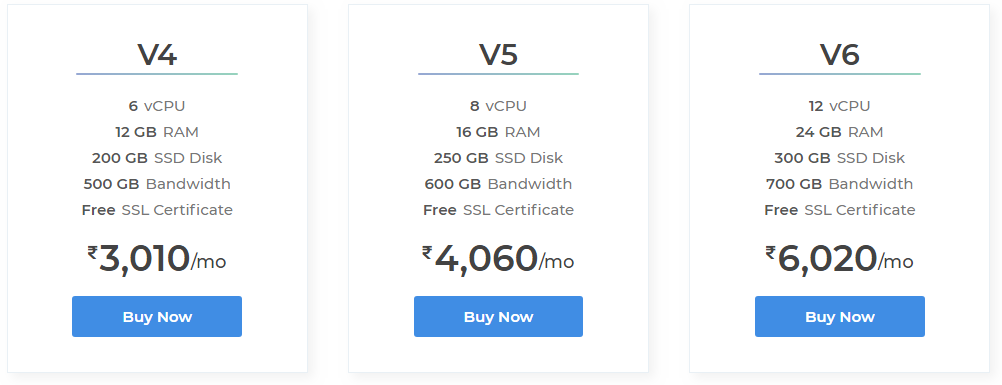
Task: Click the 700 GB Bandwidth text
Action: click(839, 184)
